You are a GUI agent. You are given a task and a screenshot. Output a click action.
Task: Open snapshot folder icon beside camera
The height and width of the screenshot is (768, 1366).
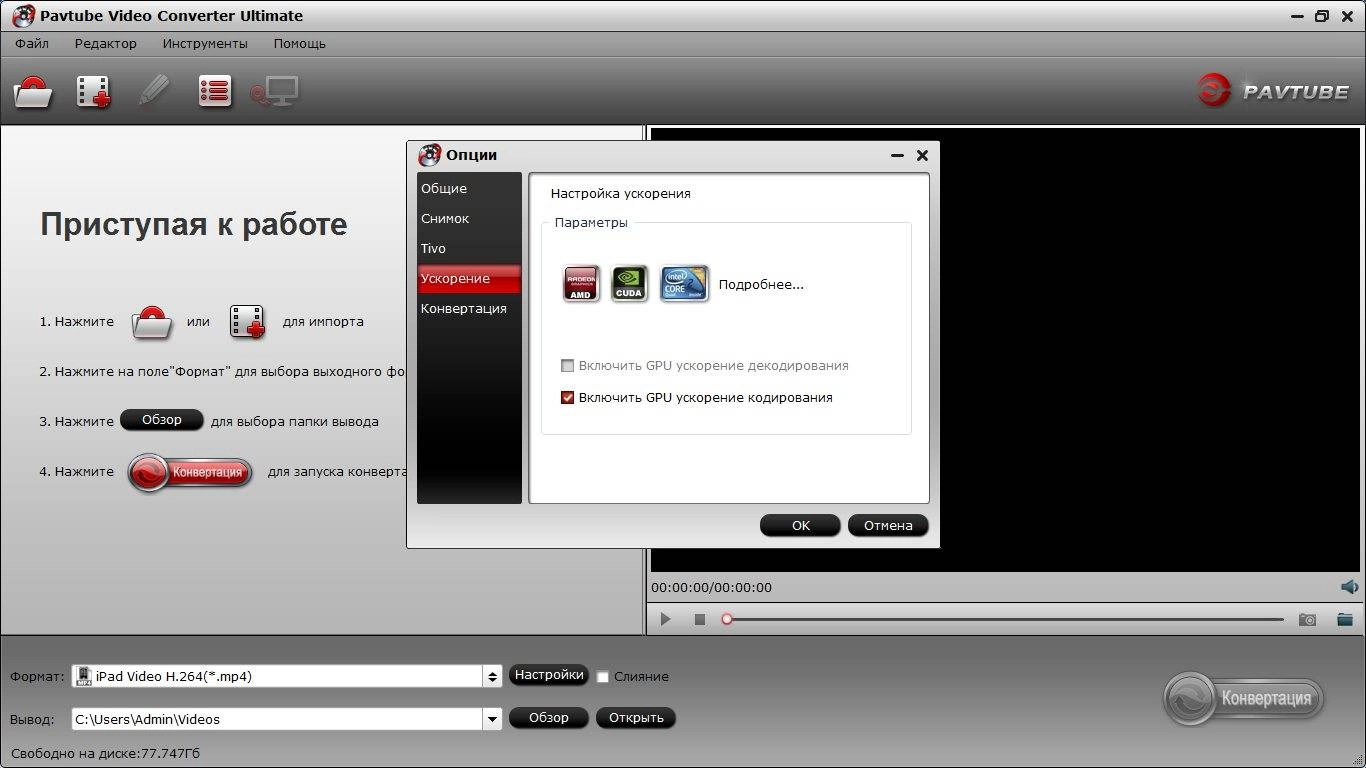(x=1344, y=620)
